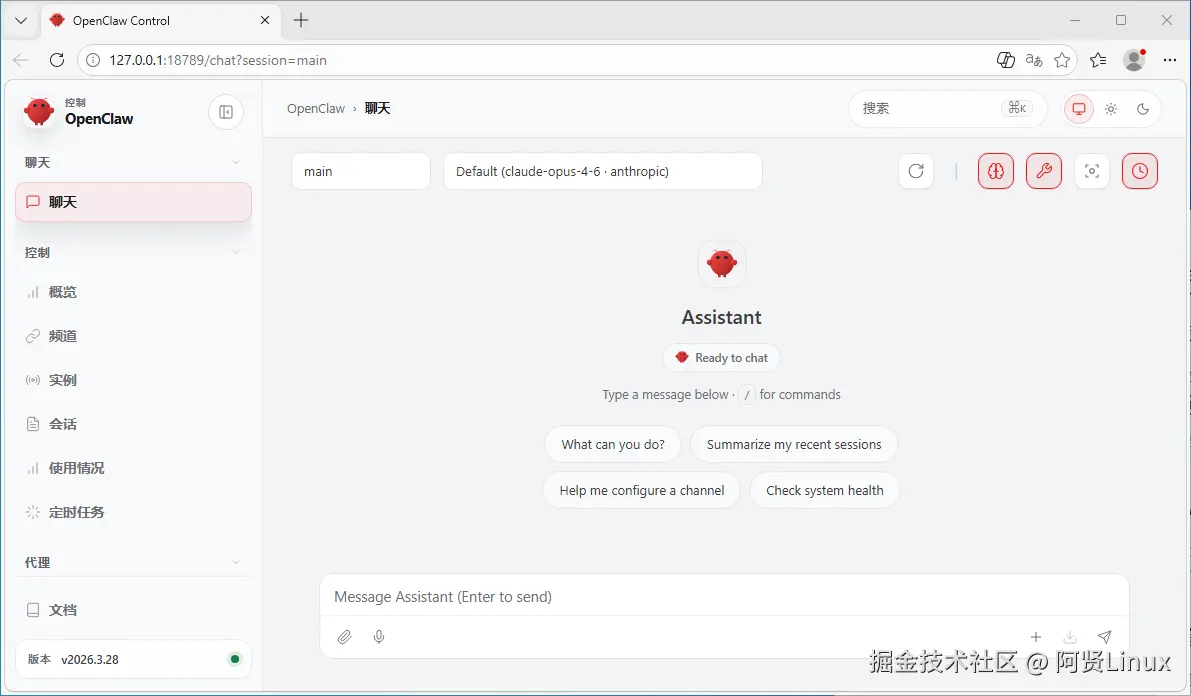Start voice input with microphone icon
This screenshot has width=1191, height=696.
click(x=379, y=637)
